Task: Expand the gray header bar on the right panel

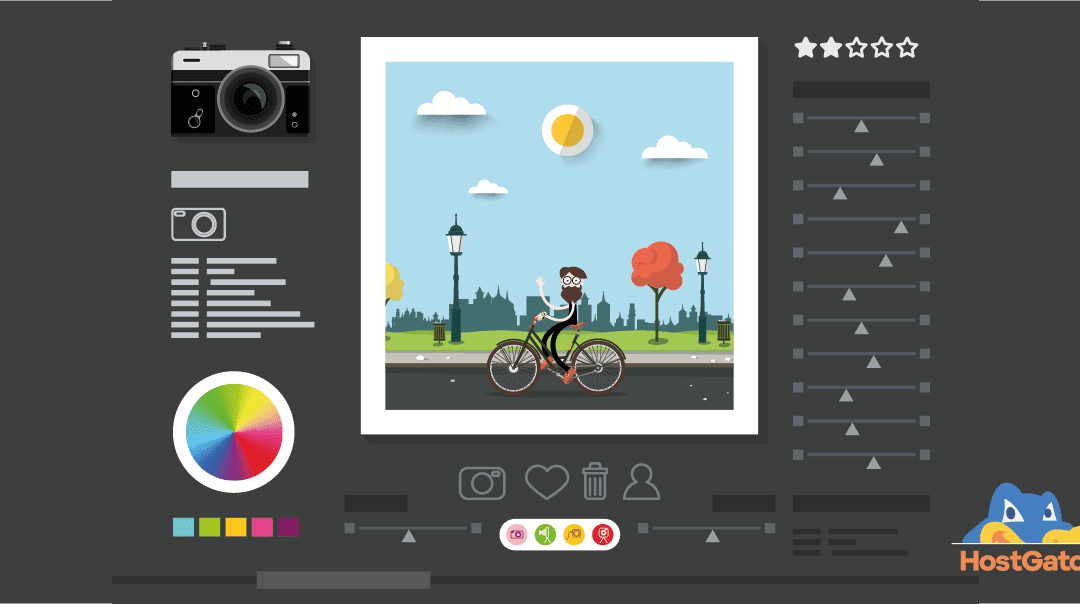Action: (x=861, y=89)
